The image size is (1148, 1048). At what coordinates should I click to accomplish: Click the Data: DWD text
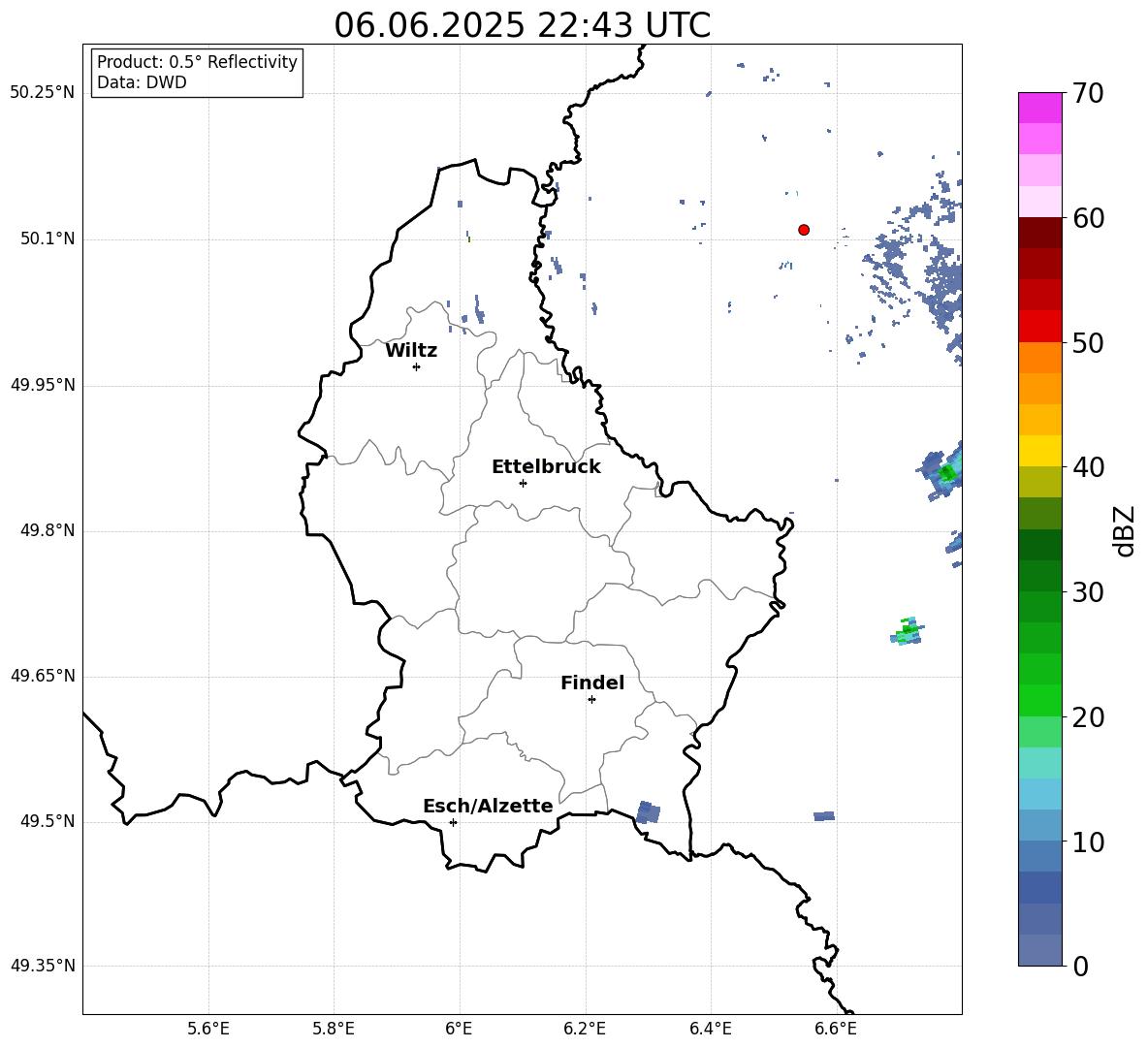[x=142, y=82]
